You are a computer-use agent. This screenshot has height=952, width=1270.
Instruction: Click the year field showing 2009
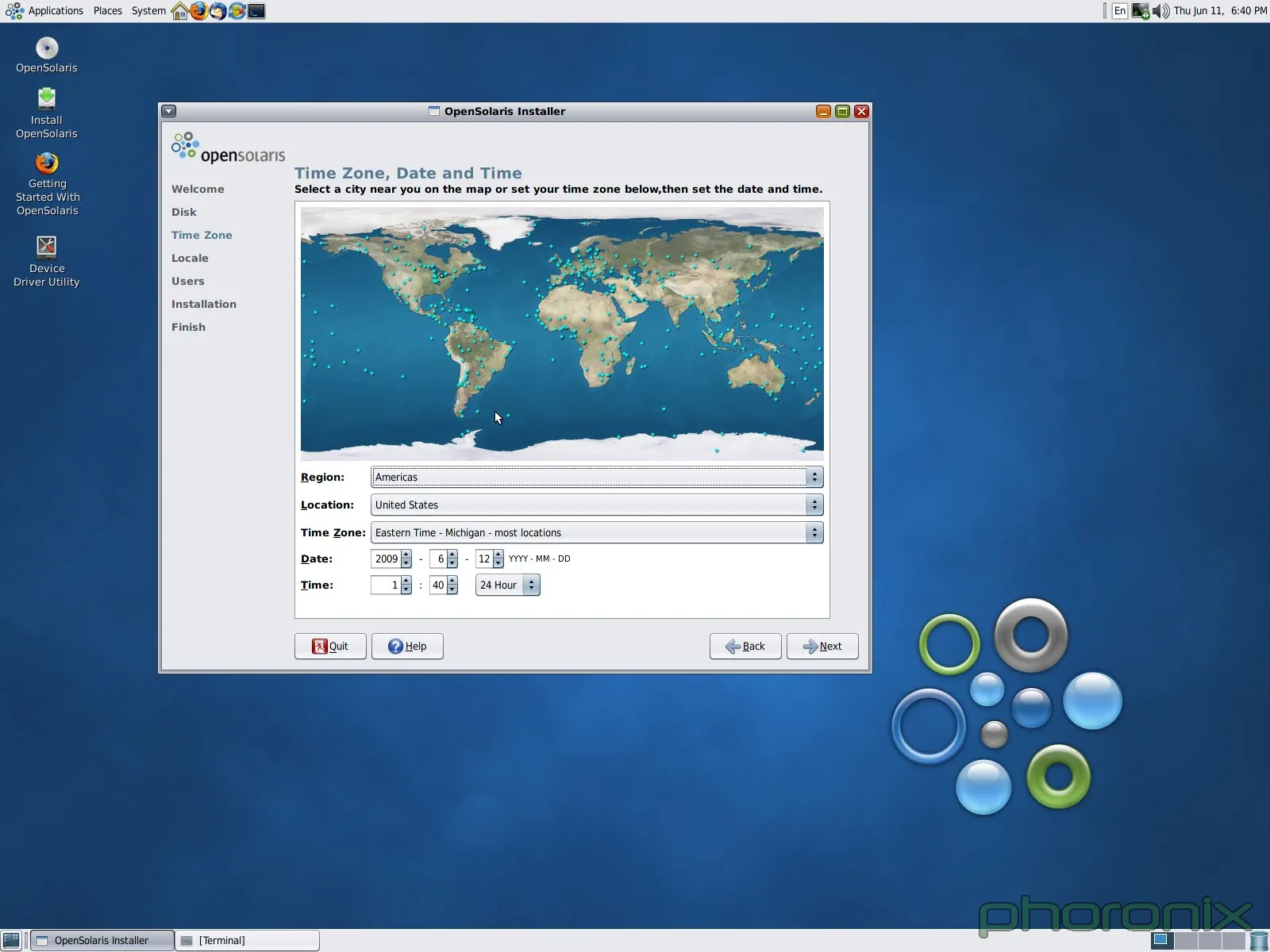click(386, 559)
